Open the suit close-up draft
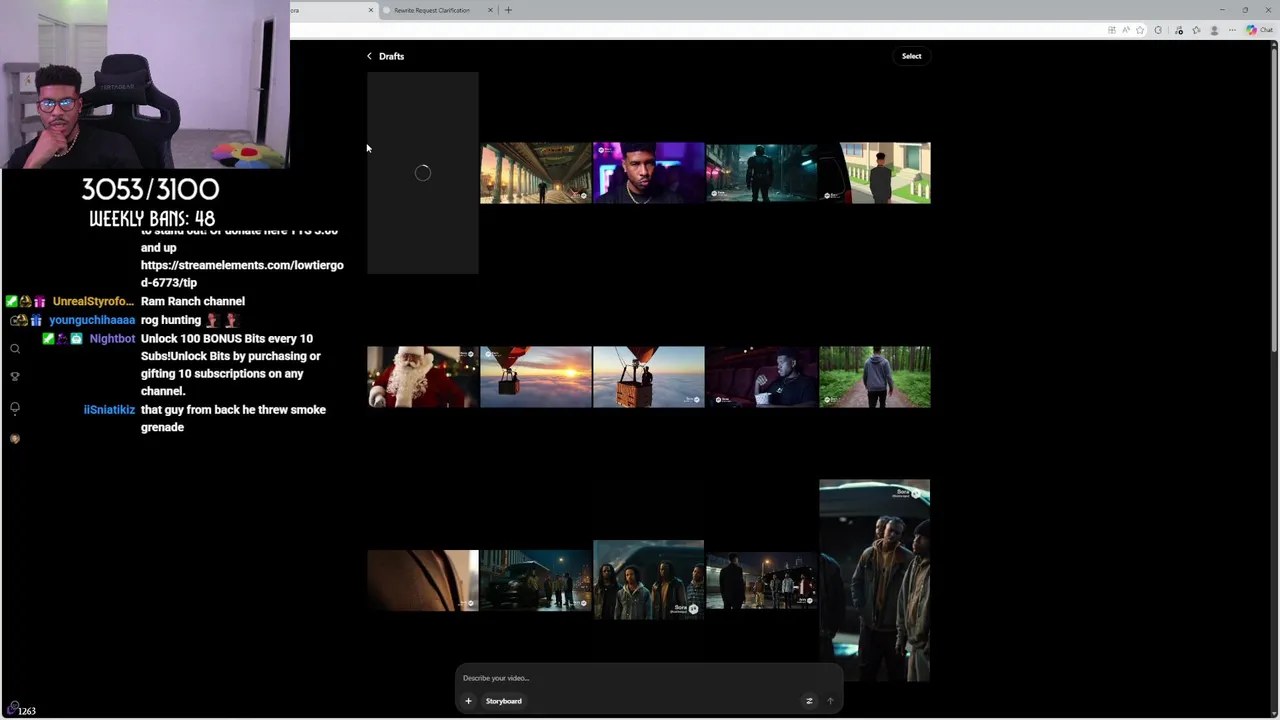 pyautogui.click(x=422, y=580)
